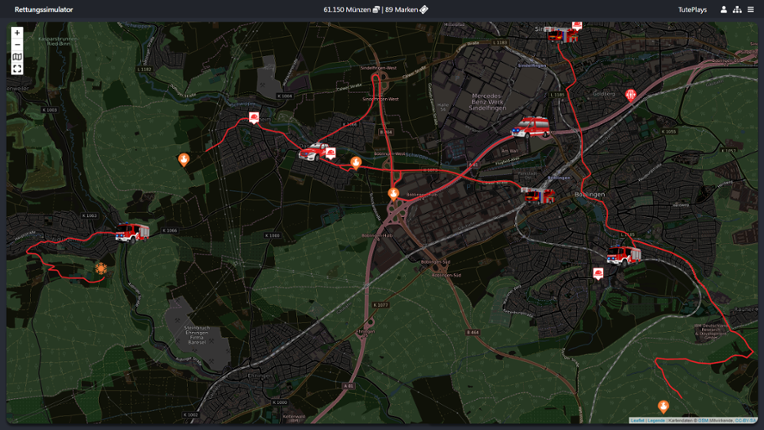
Task: Click the 89 Marken ticket balance
Action: pos(407,9)
